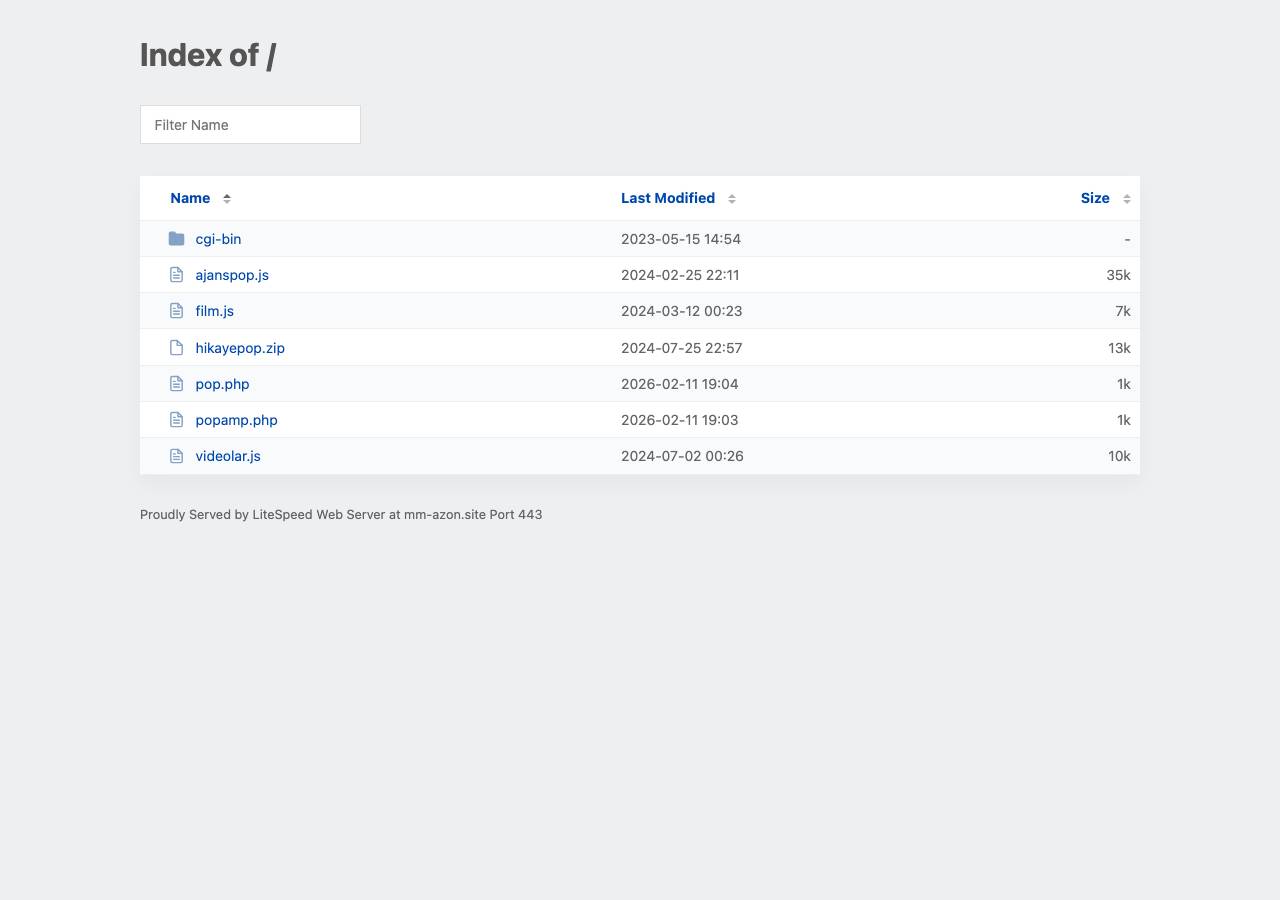Sort the listing by the Last Modified header

coord(668,198)
